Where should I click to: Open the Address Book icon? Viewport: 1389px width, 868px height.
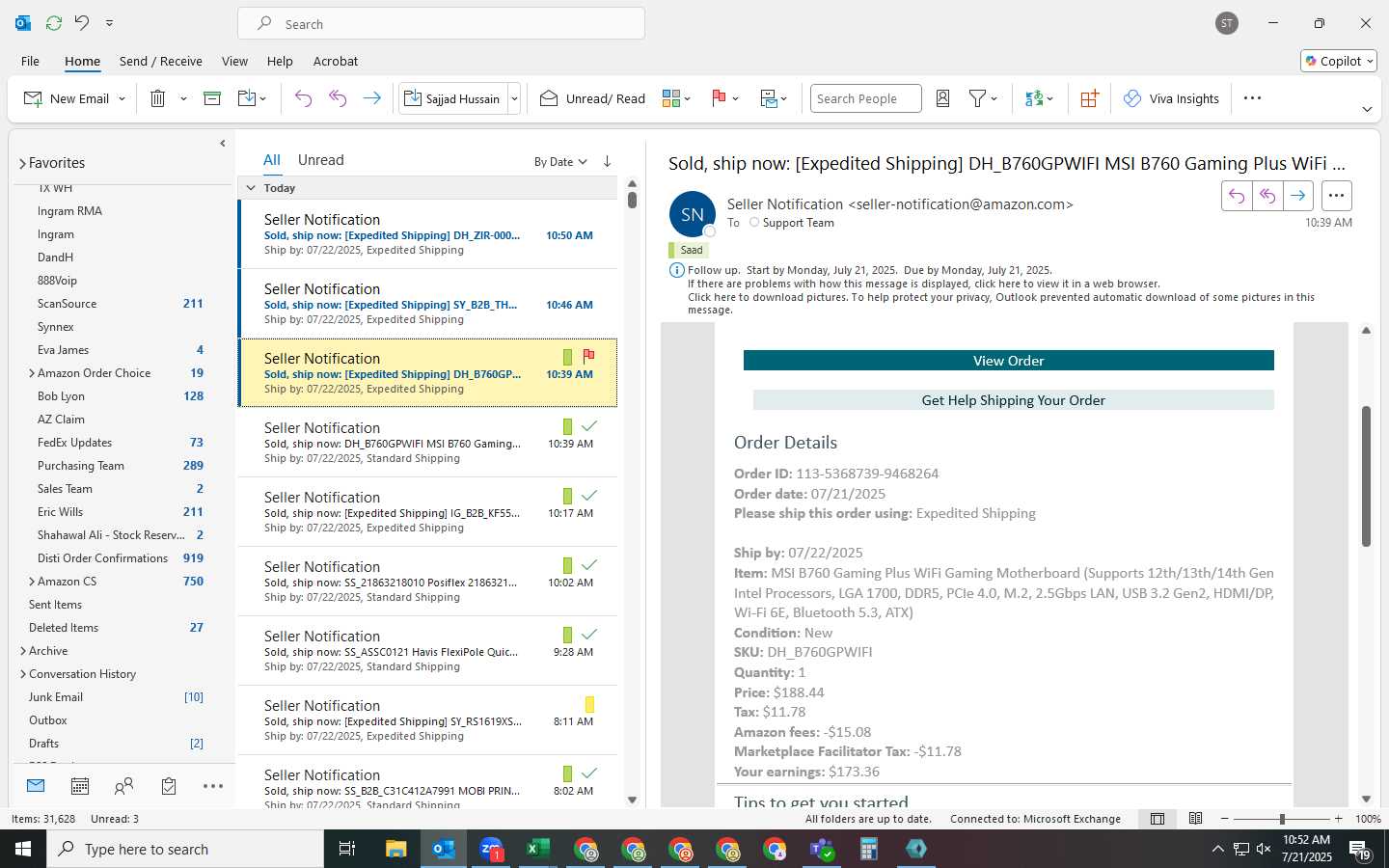(943, 98)
